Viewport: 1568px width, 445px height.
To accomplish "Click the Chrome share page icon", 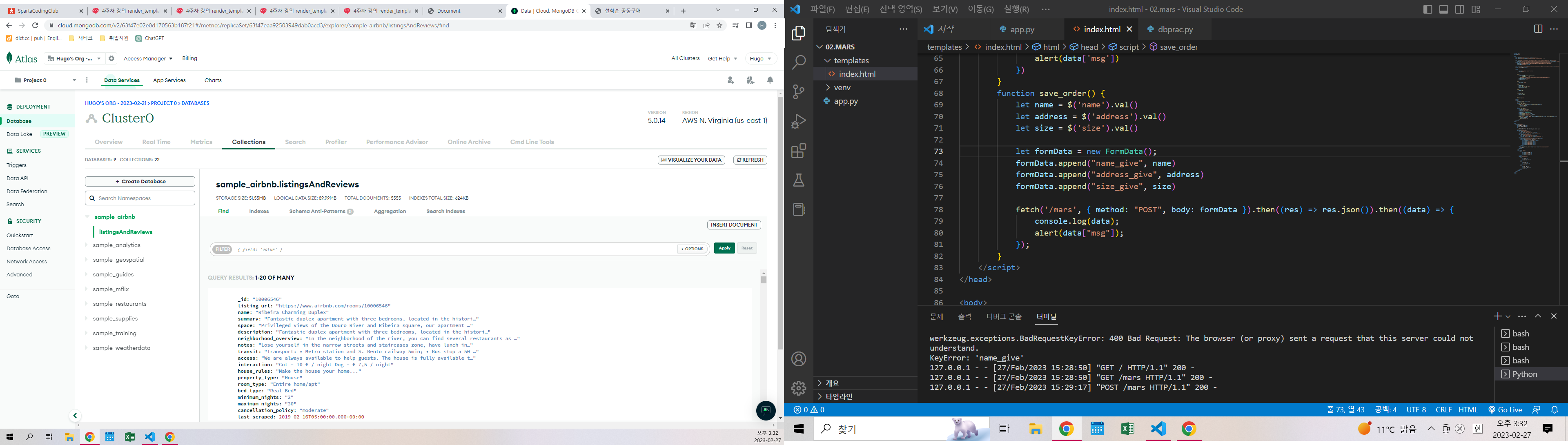I will (706, 26).
